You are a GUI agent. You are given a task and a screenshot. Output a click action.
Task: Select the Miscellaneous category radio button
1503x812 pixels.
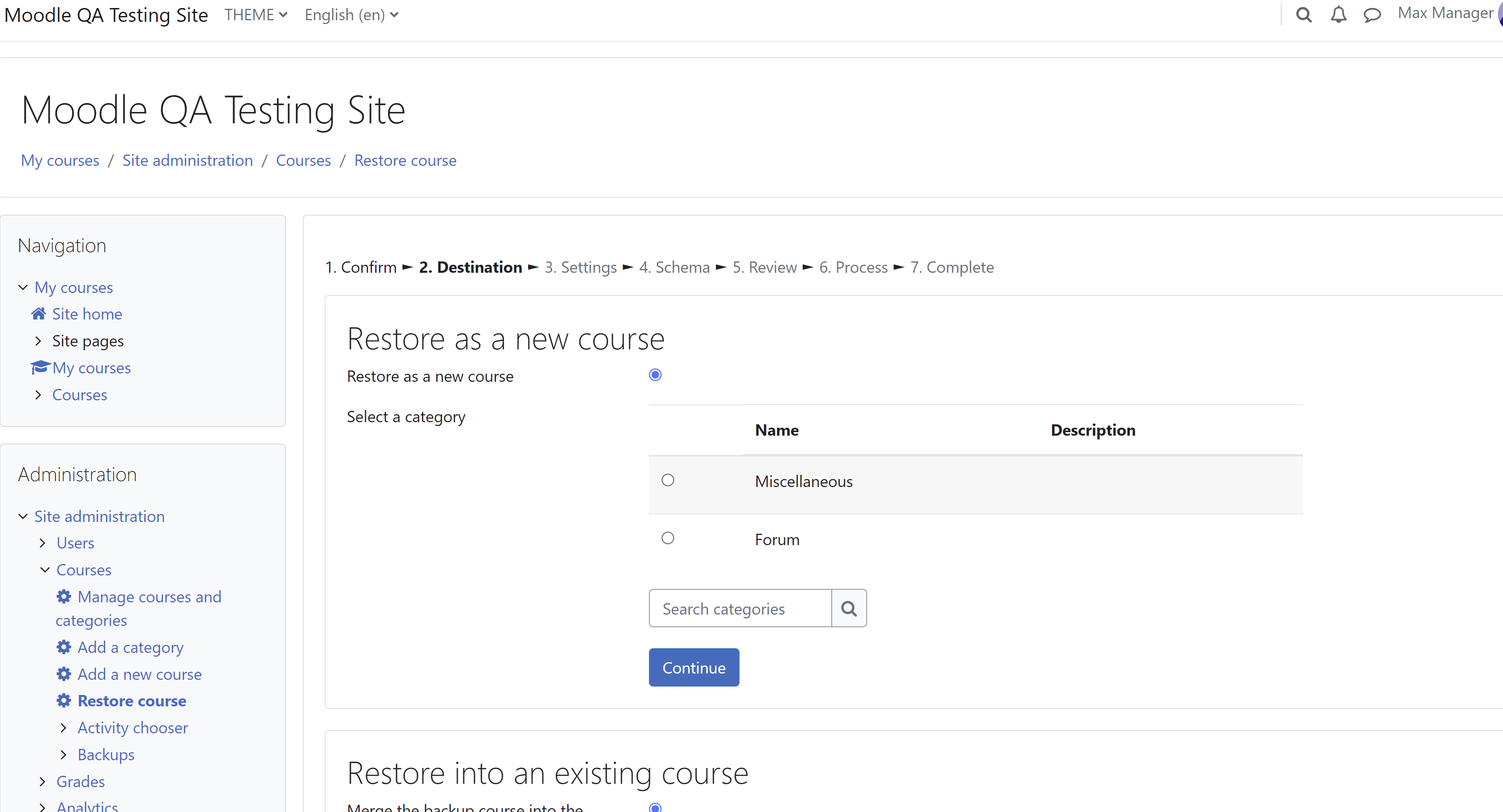(667, 480)
